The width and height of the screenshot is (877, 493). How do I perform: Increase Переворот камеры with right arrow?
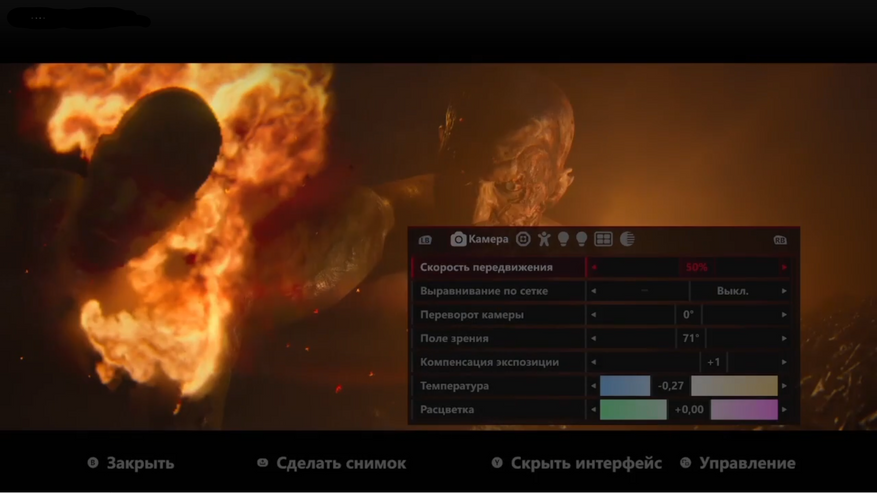[784, 314]
